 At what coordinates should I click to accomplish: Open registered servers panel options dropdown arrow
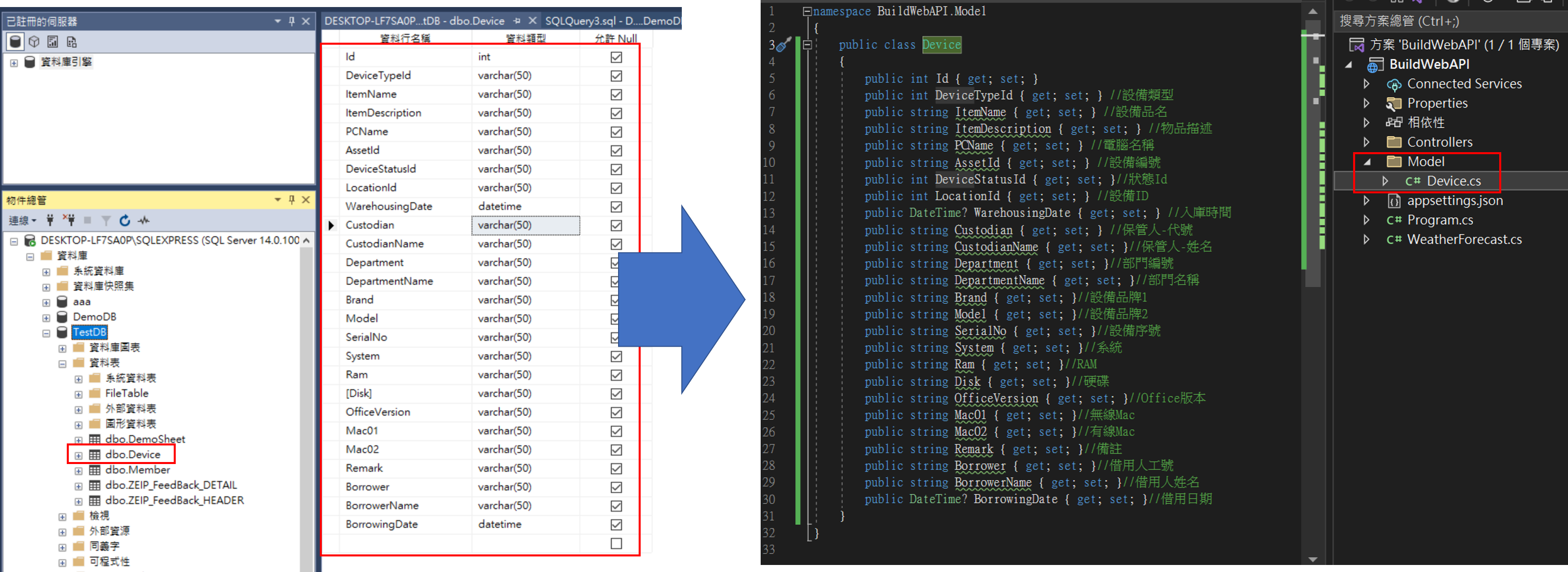point(278,21)
